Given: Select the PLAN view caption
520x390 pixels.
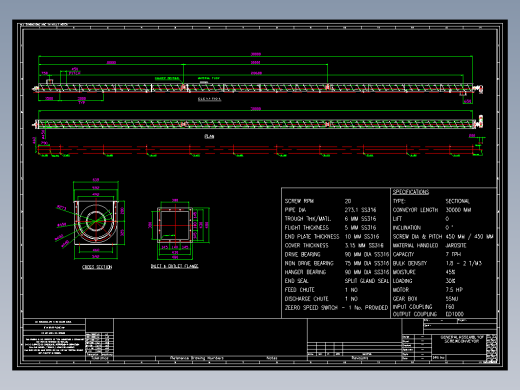Looking at the screenshot, I should (x=209, y=136).
